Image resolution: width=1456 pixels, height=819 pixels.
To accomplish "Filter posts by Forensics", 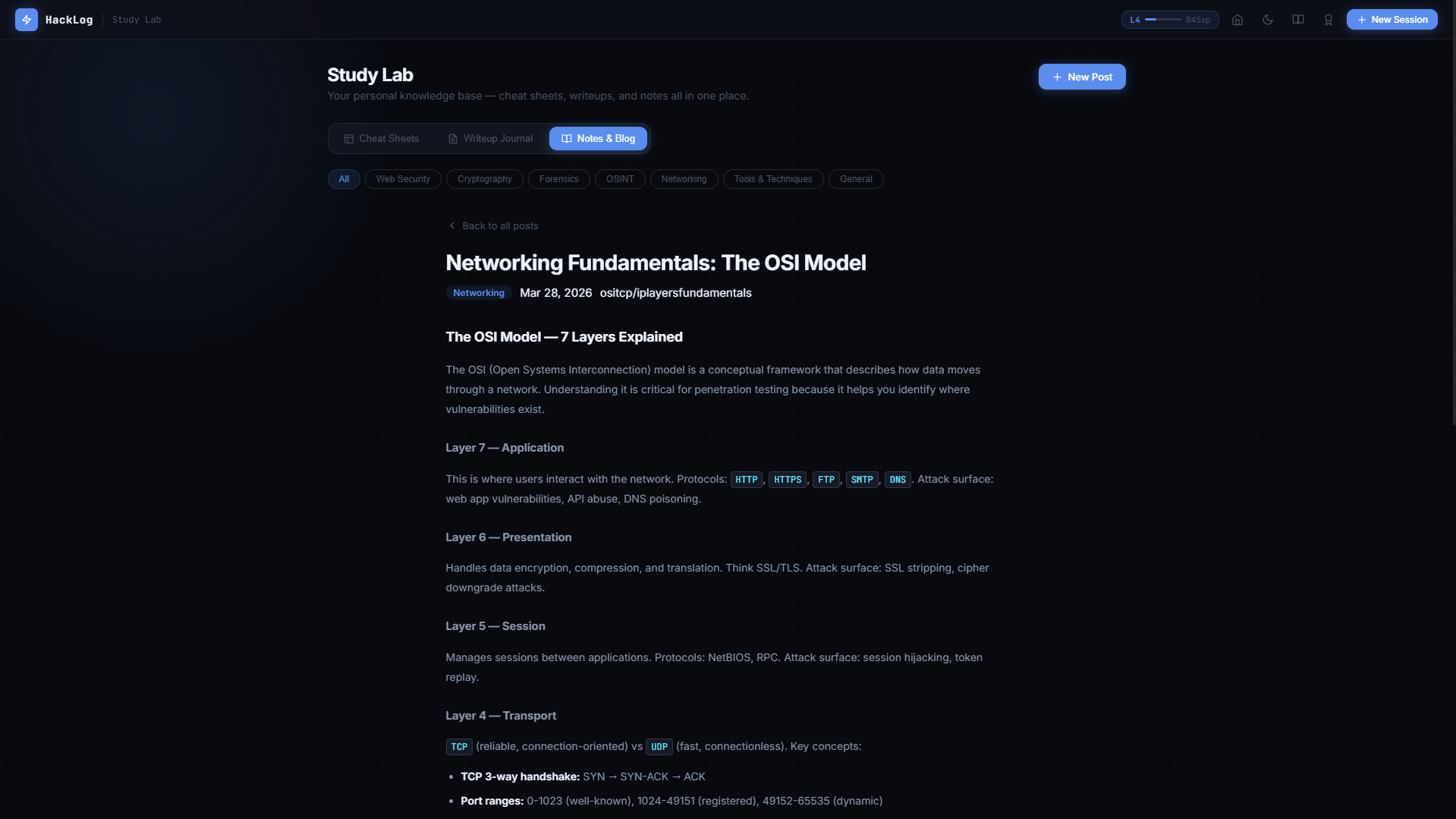I will 558,179.
